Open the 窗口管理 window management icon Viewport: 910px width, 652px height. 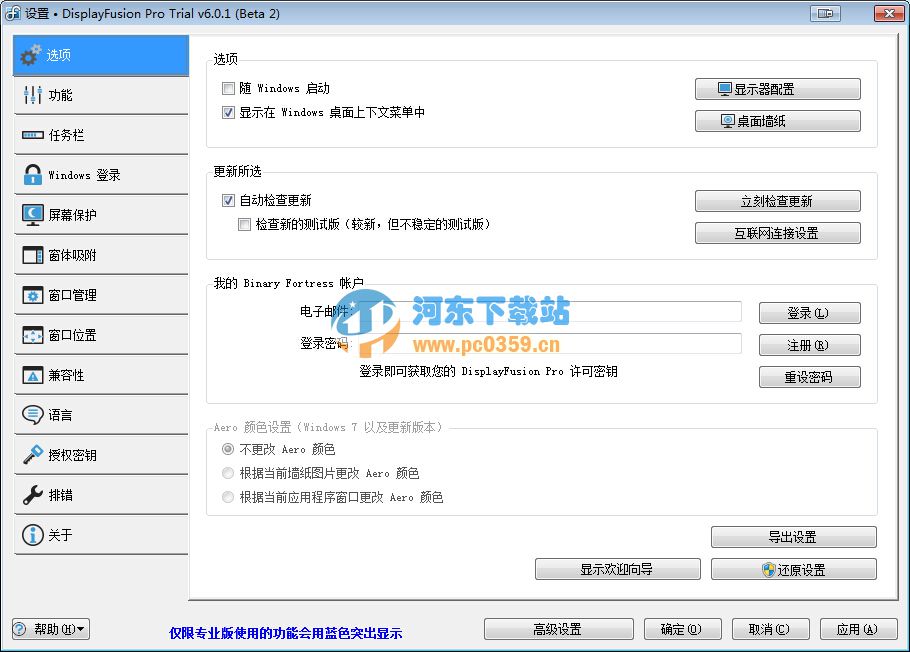click(x=35, y=294)
